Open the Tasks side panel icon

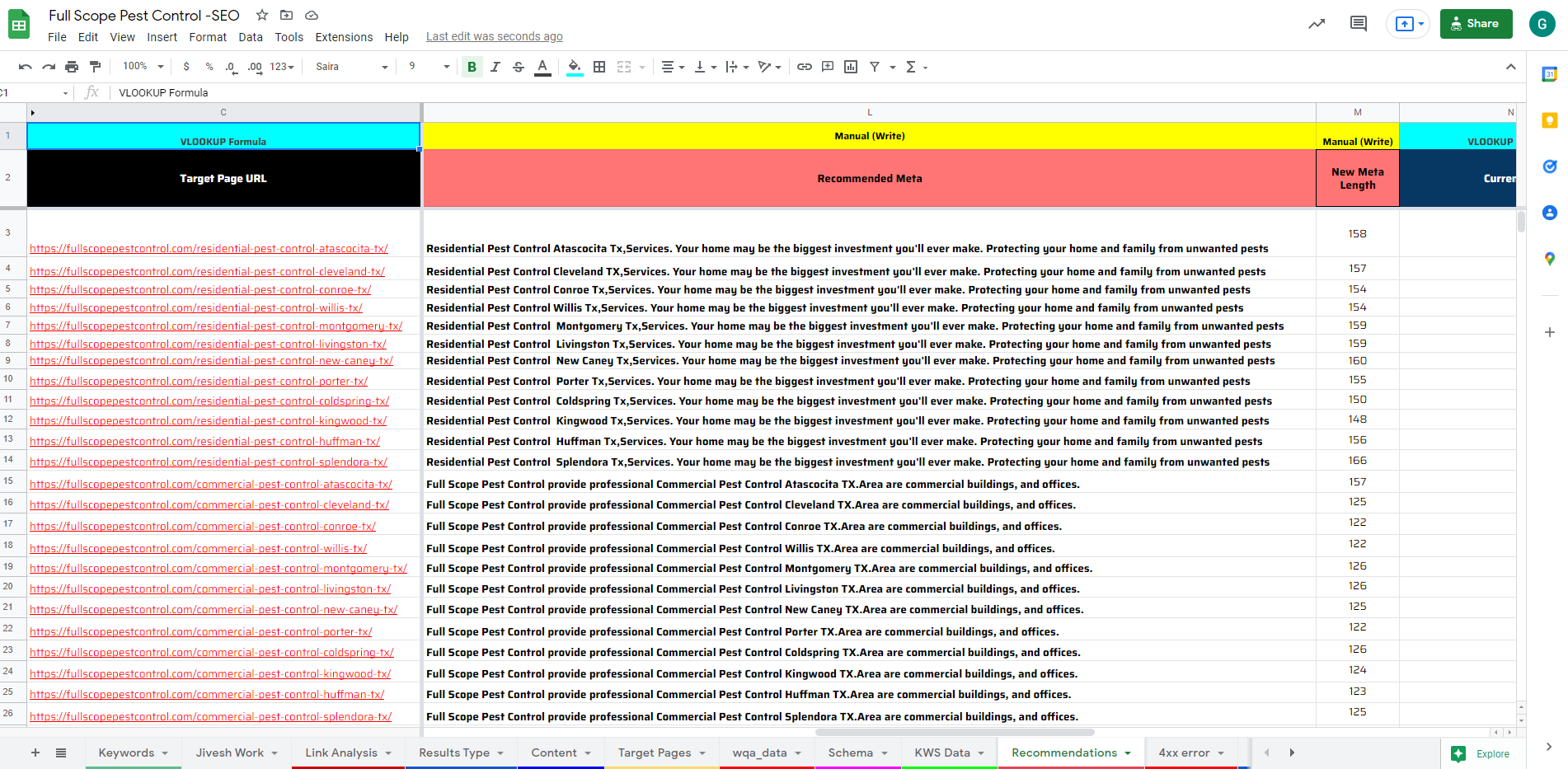[x=1549, y=166]
